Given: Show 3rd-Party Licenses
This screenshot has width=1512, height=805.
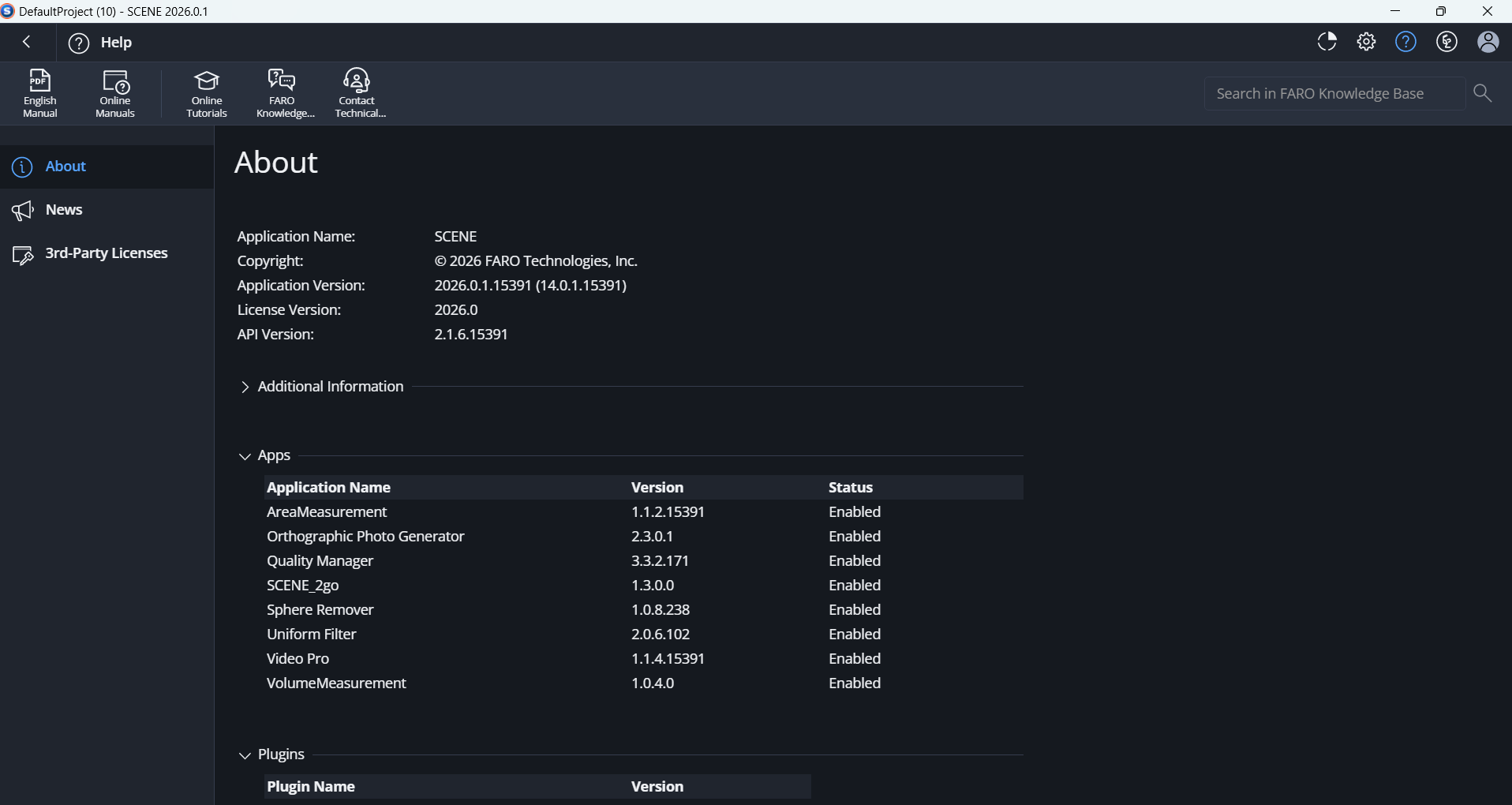Looking at the screenshot, I should tap(107, 253).
